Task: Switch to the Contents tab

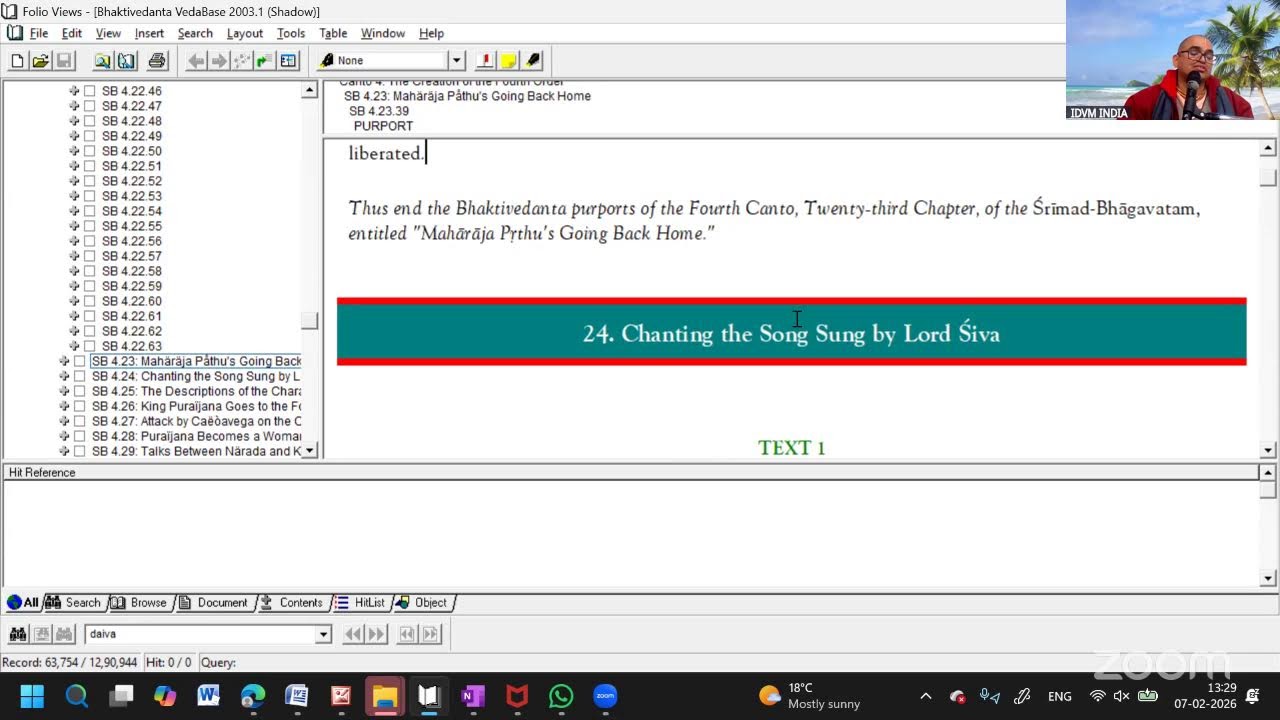Action: (x=292, y=603)
